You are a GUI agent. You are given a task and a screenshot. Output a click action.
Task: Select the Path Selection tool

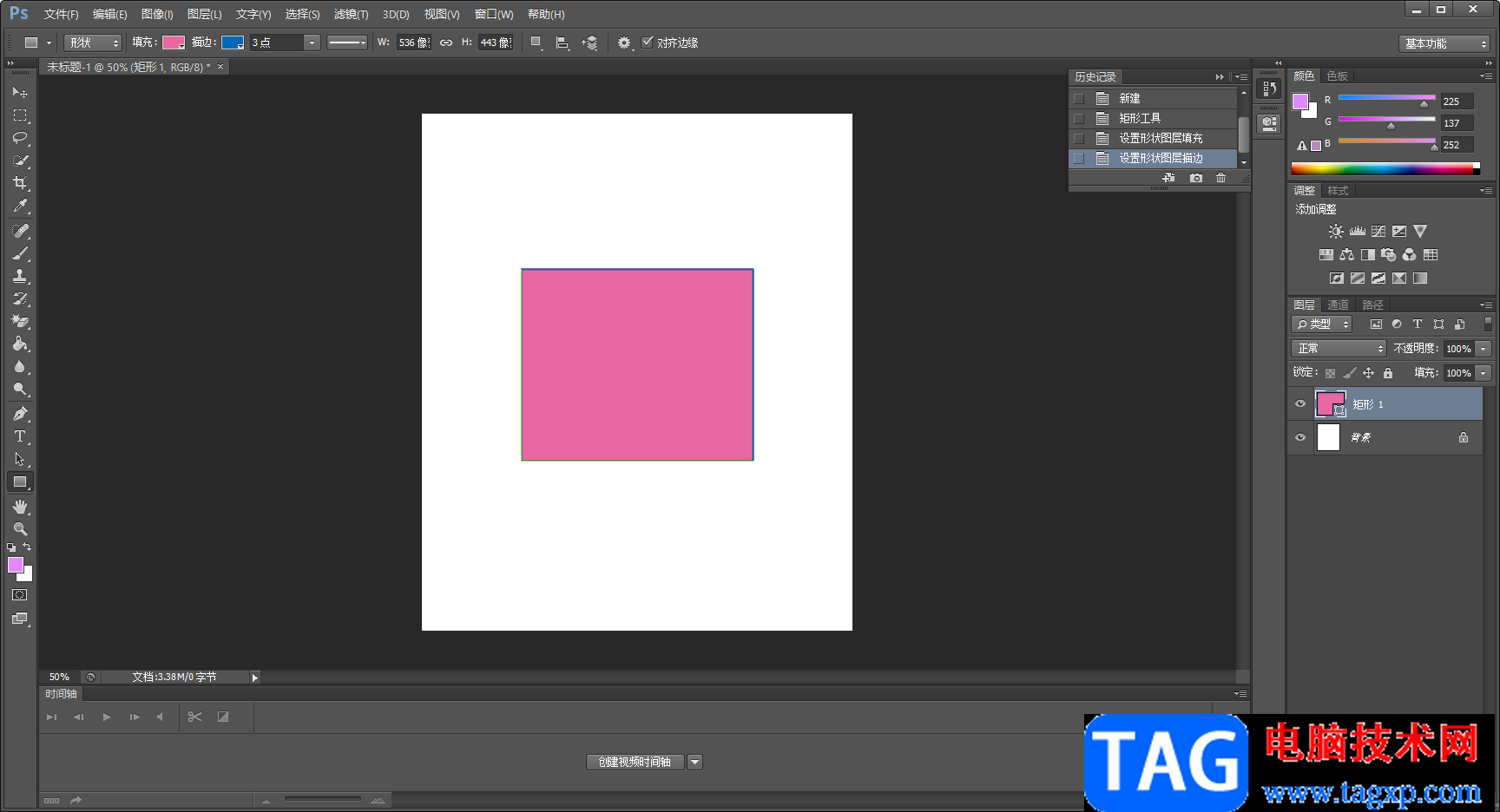[20, 459]
